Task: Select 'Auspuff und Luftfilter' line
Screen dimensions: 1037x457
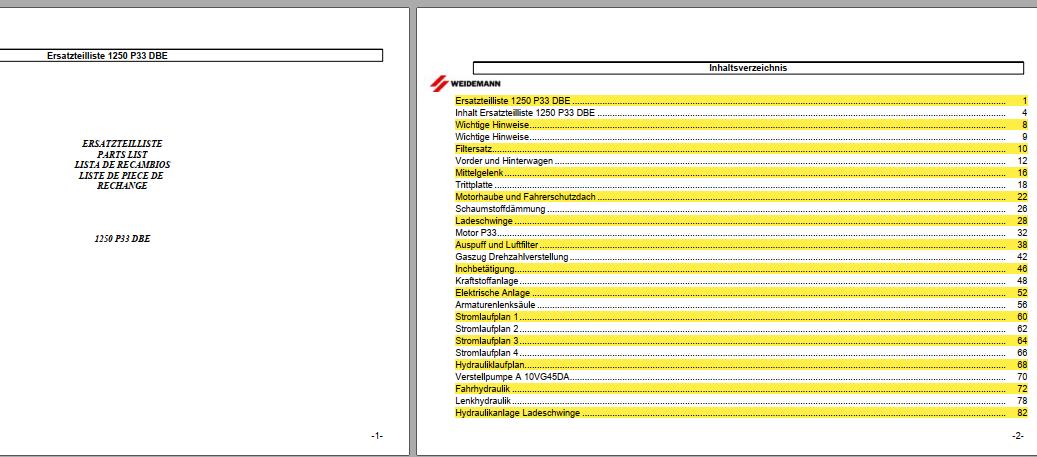Action: [741, 245]
